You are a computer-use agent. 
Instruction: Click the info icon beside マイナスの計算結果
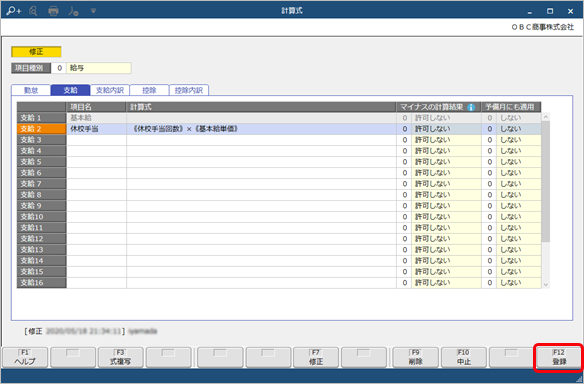[471, 107]
